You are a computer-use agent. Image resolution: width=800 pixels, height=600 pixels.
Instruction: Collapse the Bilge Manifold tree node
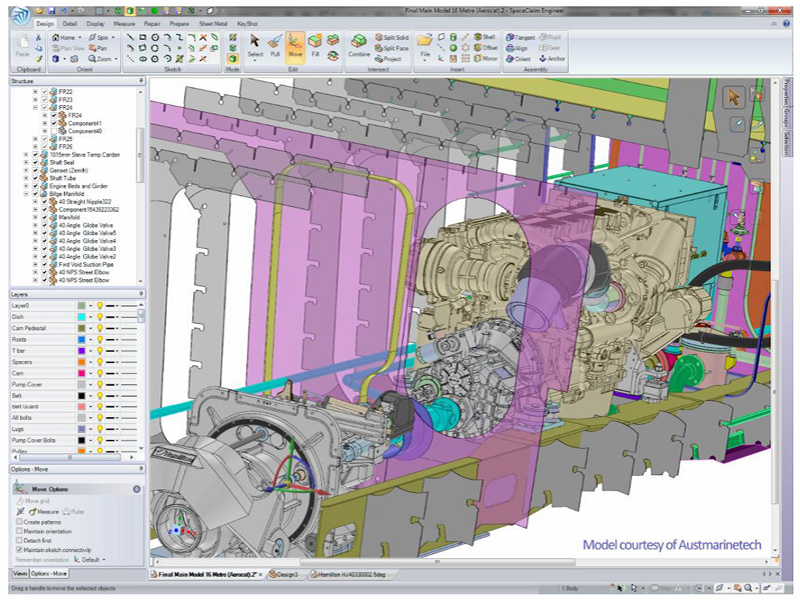point(26,195)
